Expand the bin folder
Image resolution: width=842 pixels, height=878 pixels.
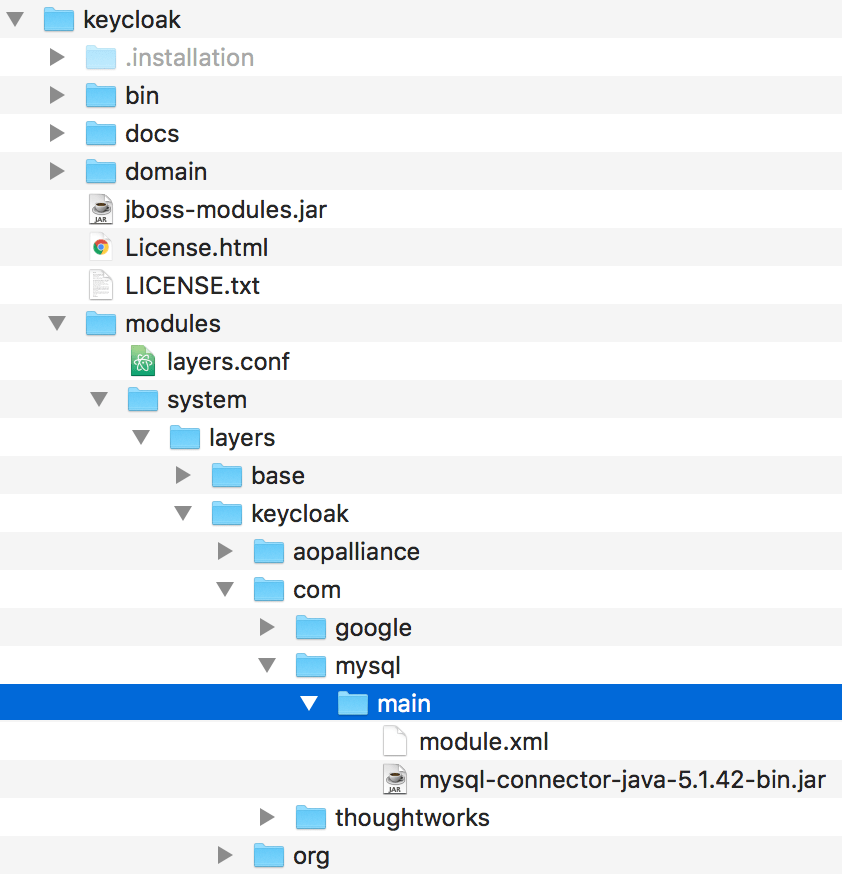[x=57, y=95]
